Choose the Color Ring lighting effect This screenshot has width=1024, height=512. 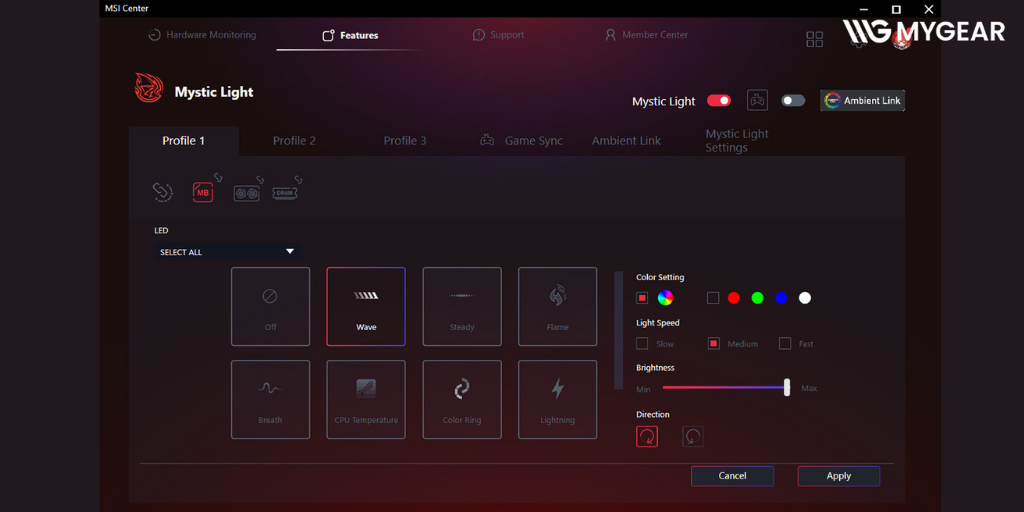[462, 399]
